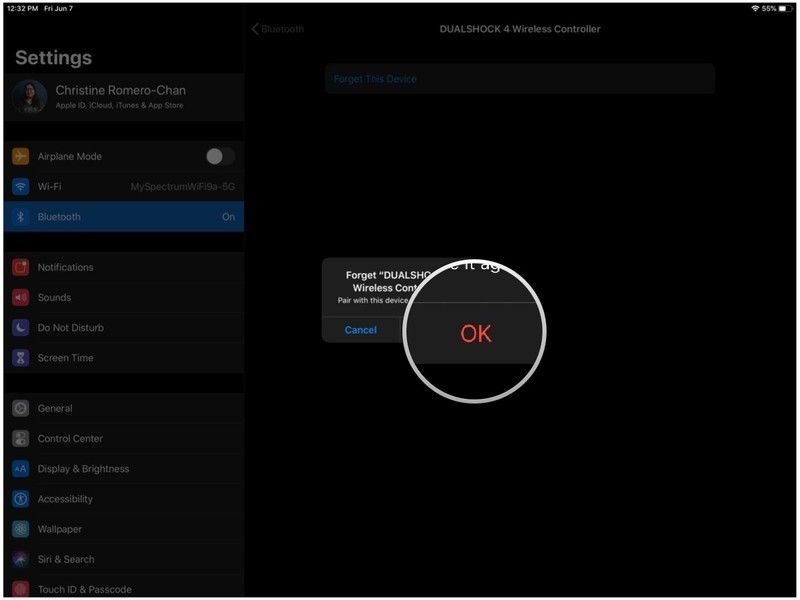The width and height of the screenshot is (800, 600).
Task: Tap the Do Not Disturb moon icon
Action: click(21, 328)
